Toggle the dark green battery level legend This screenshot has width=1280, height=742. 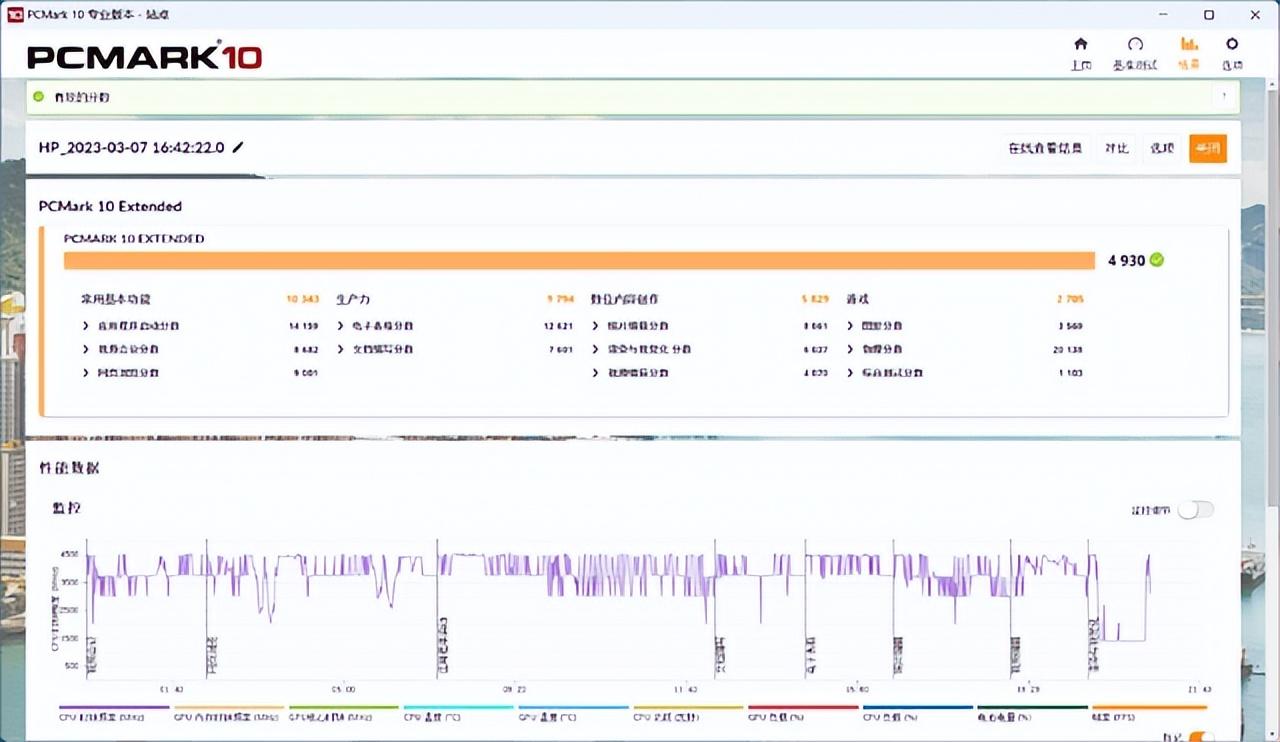[x=1032, y=713]
